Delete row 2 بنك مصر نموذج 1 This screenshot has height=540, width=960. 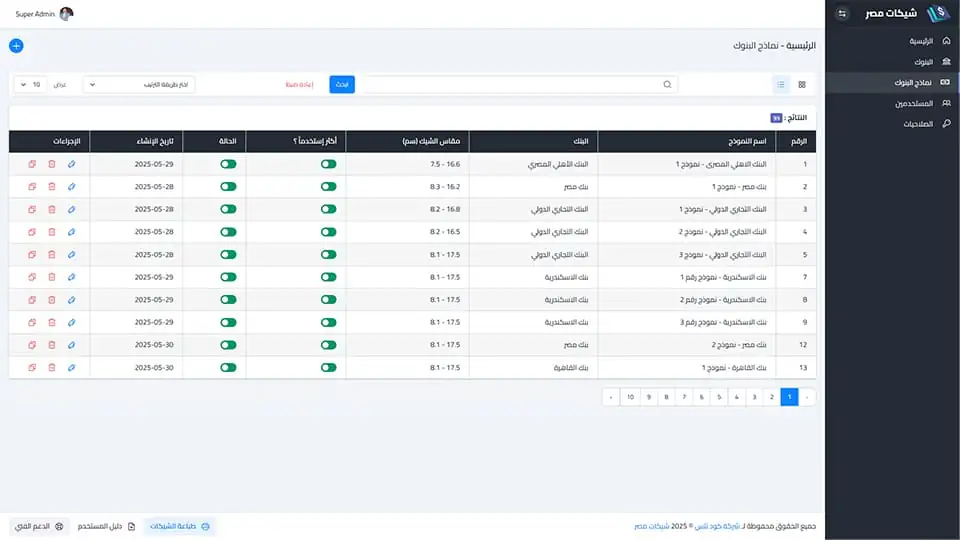(x=52, y=187)
